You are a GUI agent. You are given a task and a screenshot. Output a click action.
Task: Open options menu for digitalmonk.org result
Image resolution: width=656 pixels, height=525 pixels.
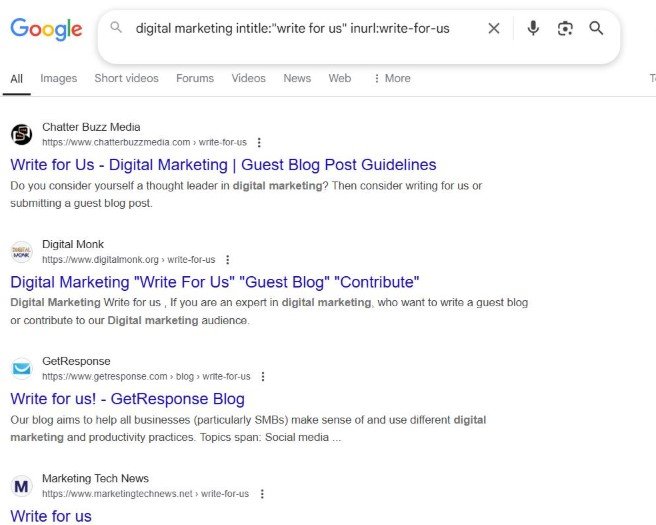228,260
